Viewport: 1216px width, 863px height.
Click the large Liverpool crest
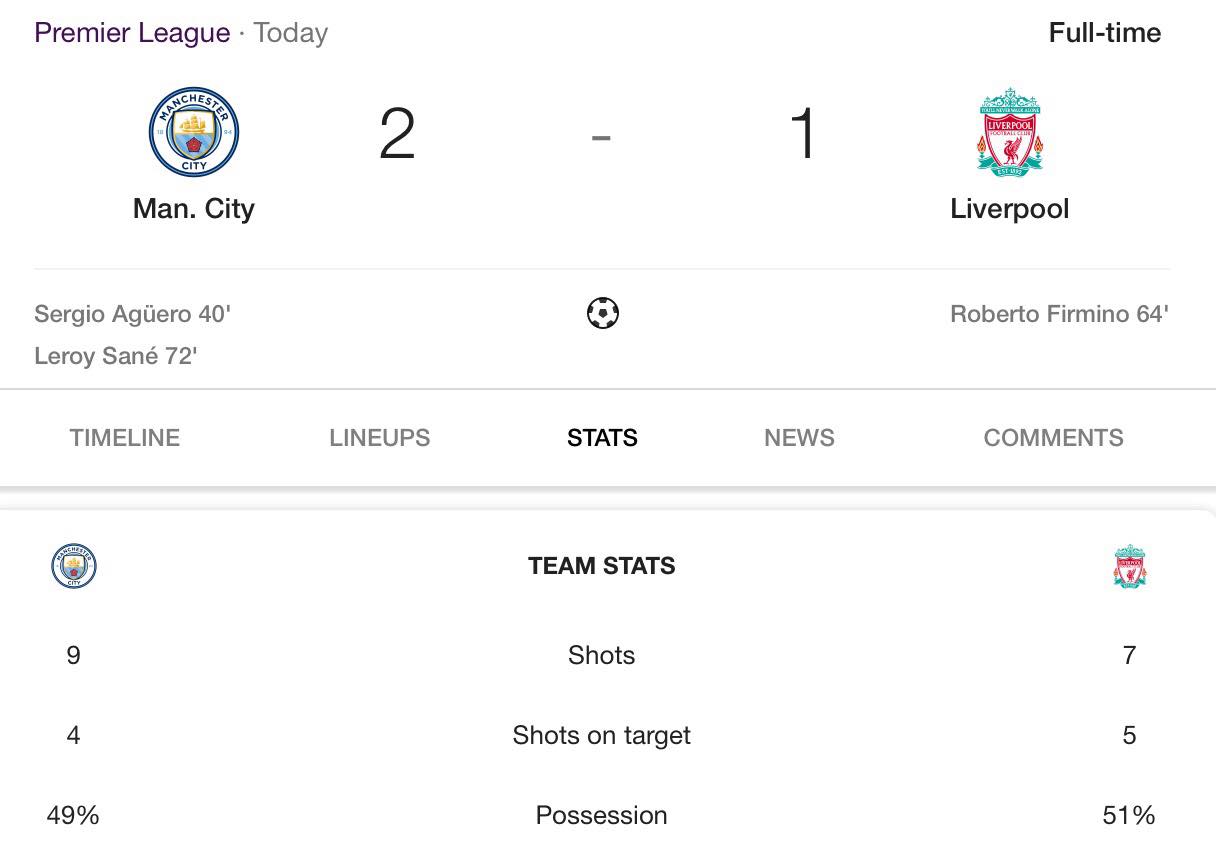[1010, 132]
